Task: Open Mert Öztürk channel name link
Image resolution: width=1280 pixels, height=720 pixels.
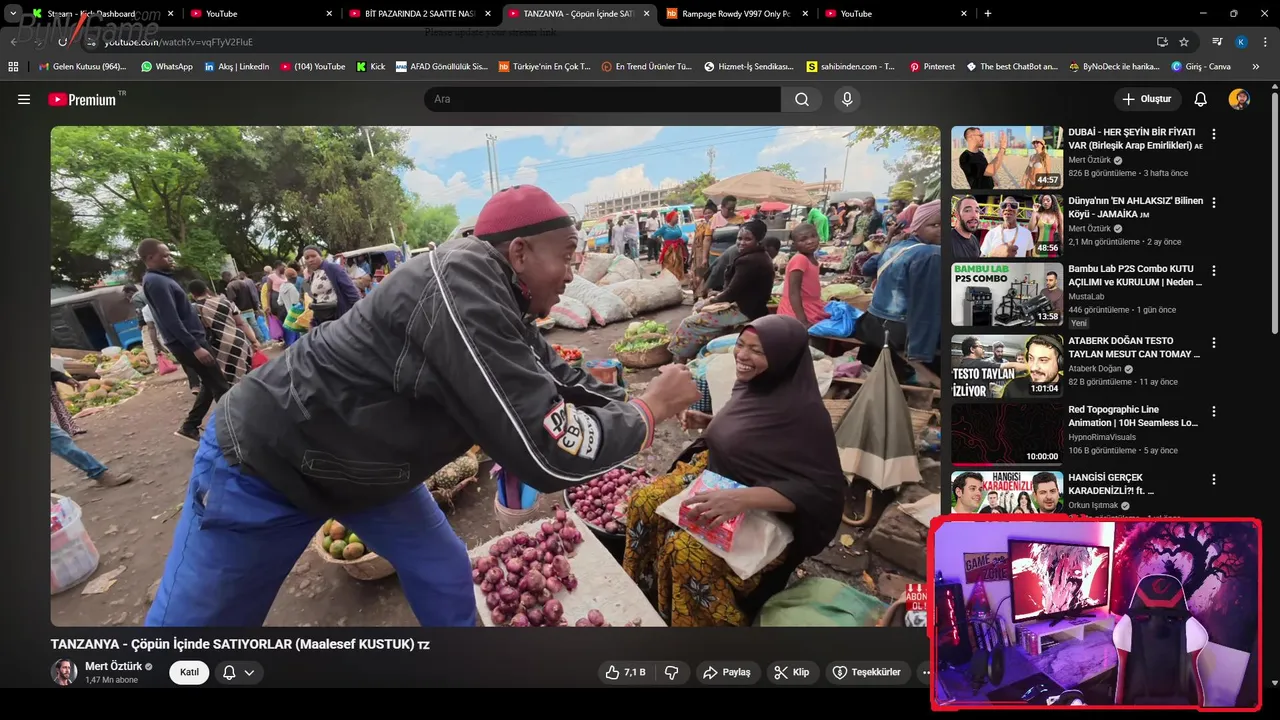Action: [113, 666]
